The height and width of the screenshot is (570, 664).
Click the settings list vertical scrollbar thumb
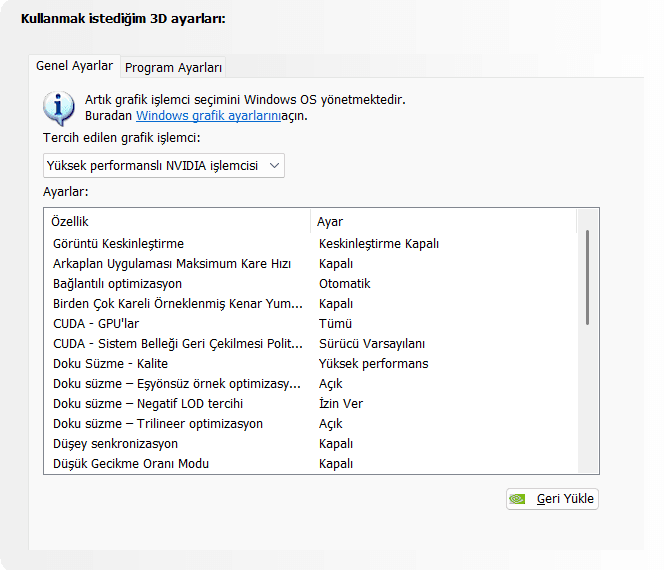pyautogui.click(x=587, y=277)
